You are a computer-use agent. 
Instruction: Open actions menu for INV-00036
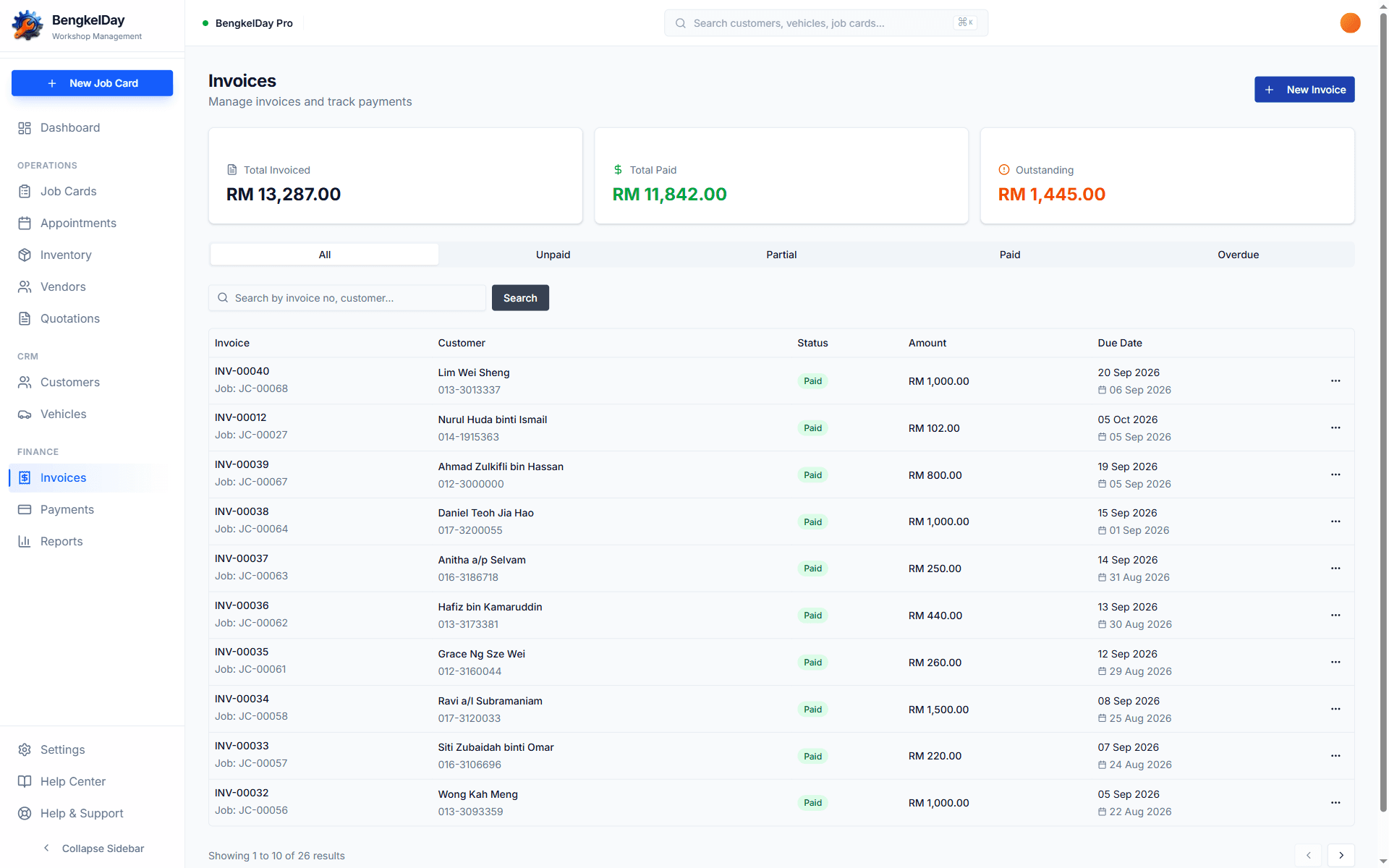tap(1335, 616)
